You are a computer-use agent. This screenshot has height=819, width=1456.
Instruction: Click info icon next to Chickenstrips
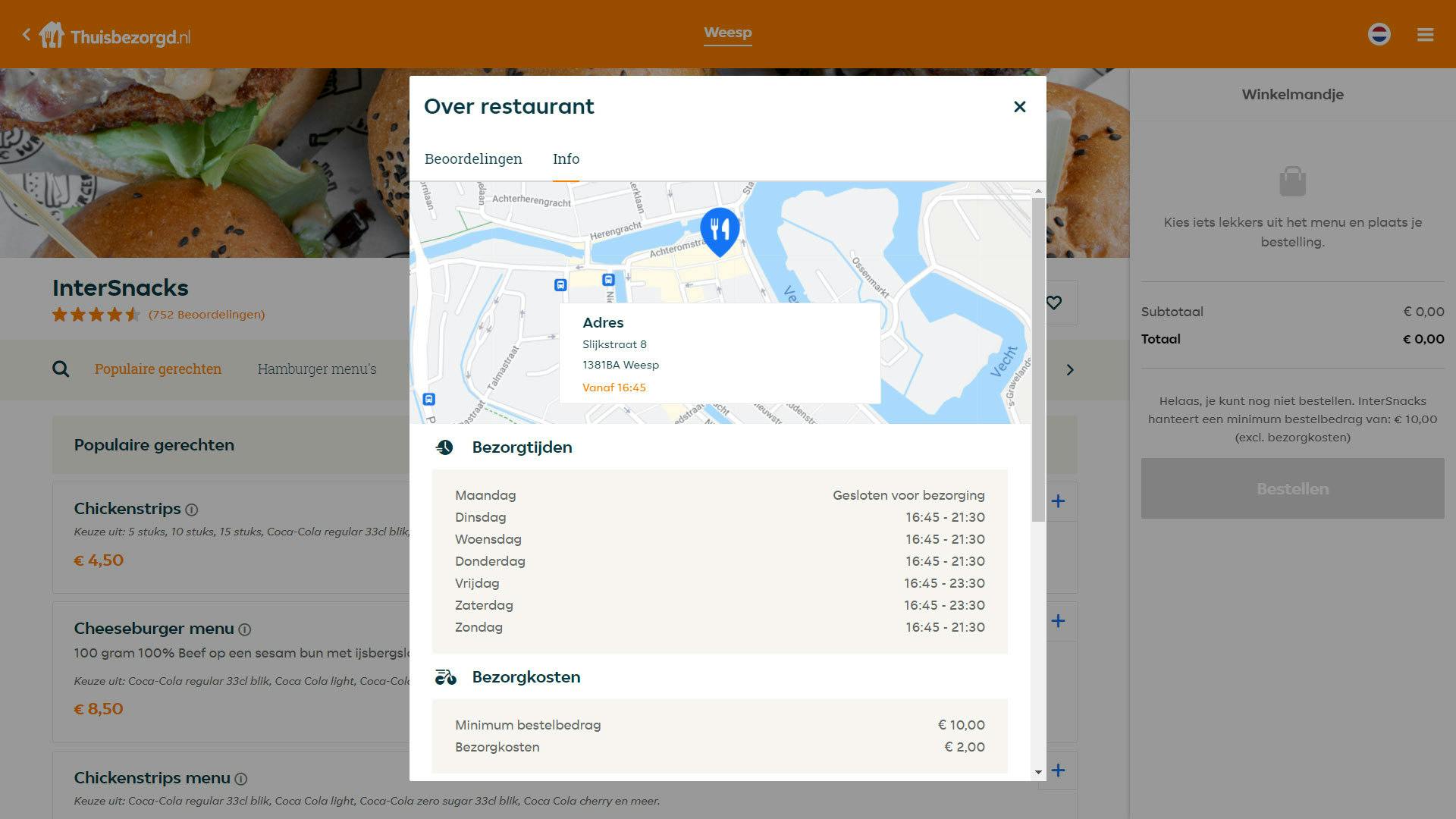192,510
